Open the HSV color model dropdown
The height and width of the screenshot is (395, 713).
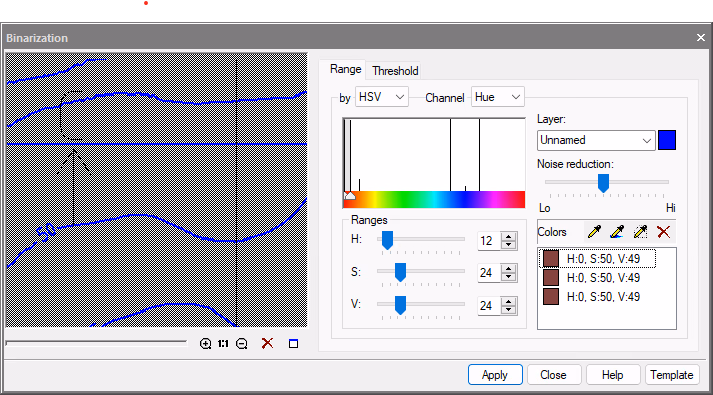point(382,97)
